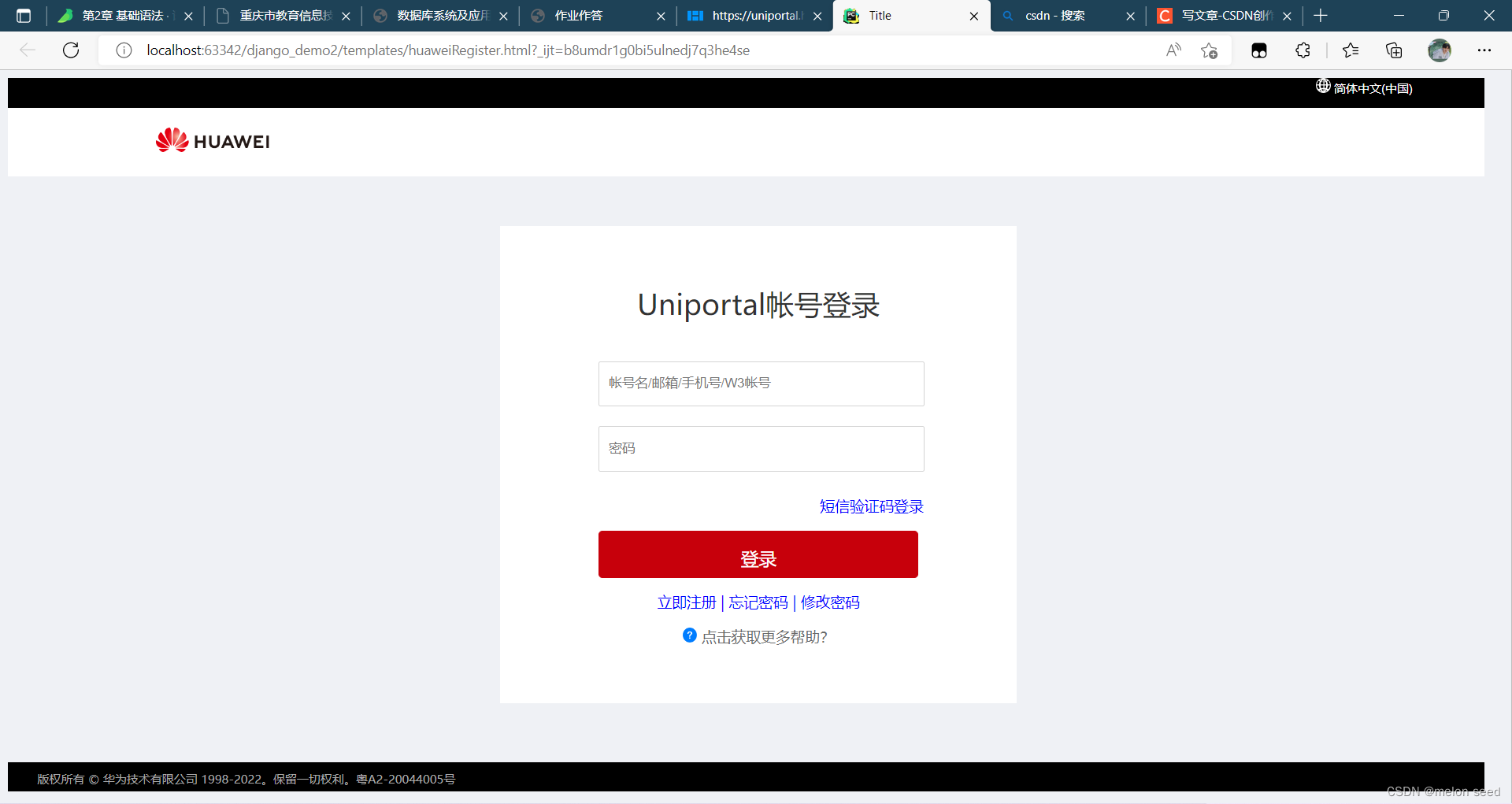This screenshot has width=1512, height=804.
Task: Add this page to favorites star icon
Action: coord(1210,50)
